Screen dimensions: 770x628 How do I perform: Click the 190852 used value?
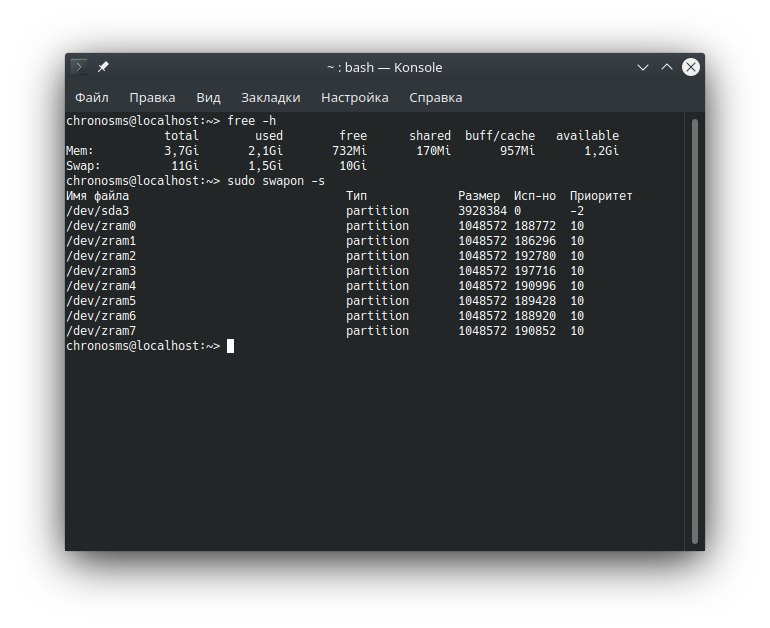point(535,331)
